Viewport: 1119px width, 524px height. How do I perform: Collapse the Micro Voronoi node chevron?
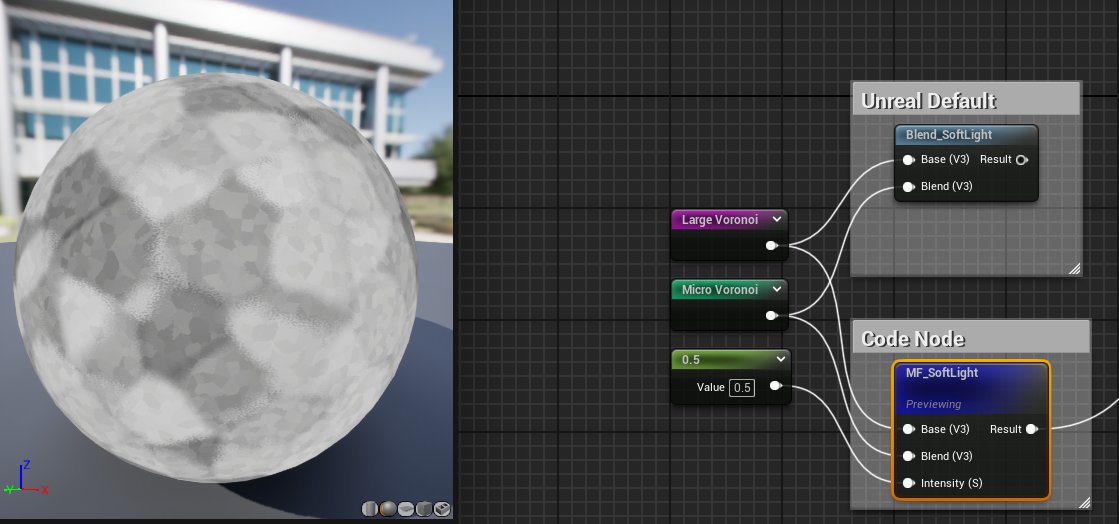click(x=777, y=289)
